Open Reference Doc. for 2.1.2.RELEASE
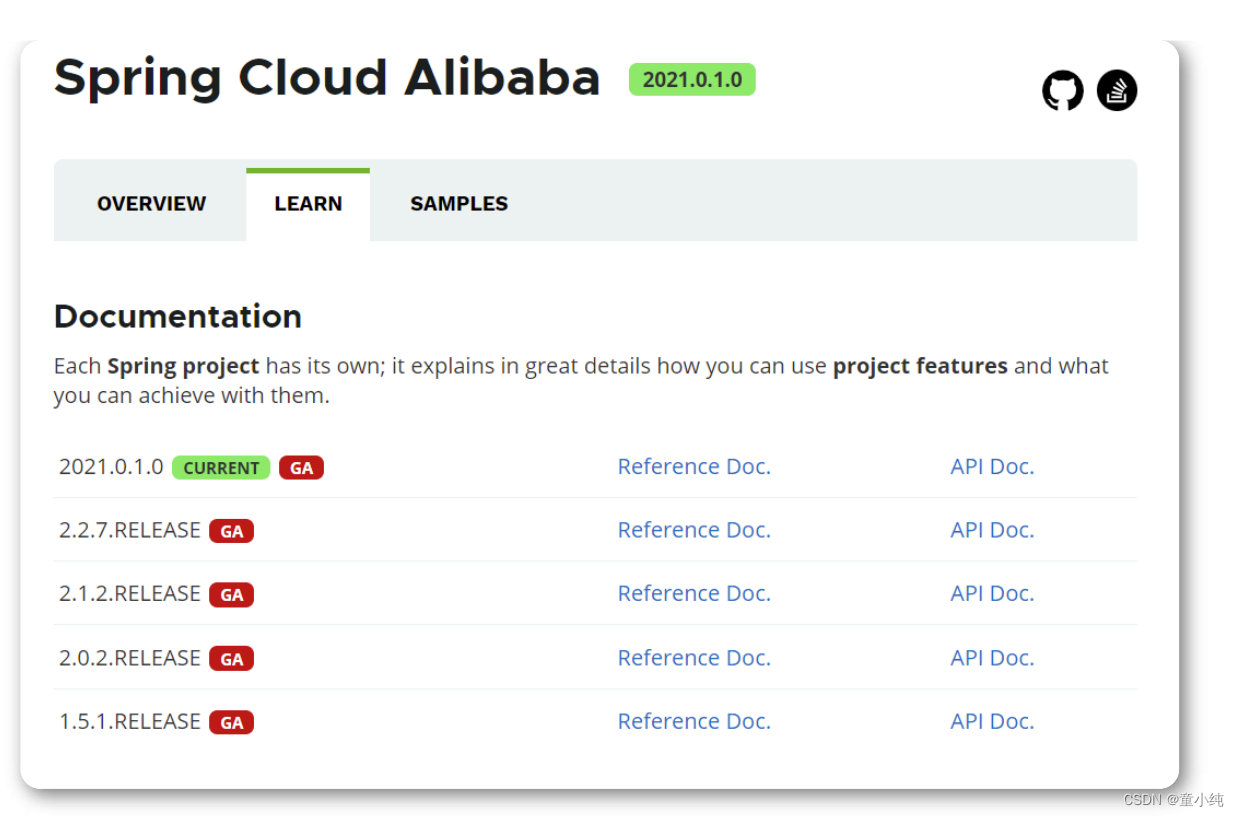 694,594
